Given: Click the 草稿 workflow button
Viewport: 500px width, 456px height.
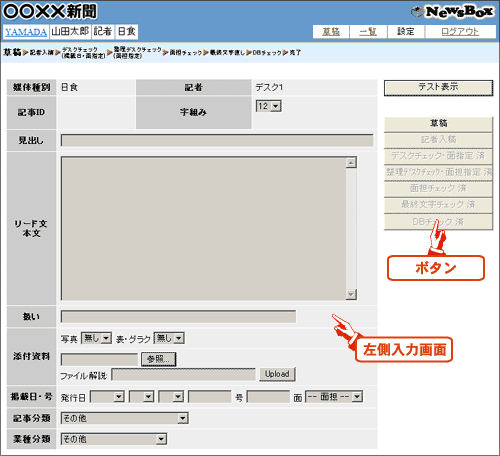Looking at the screenshot, I should 438,124.
